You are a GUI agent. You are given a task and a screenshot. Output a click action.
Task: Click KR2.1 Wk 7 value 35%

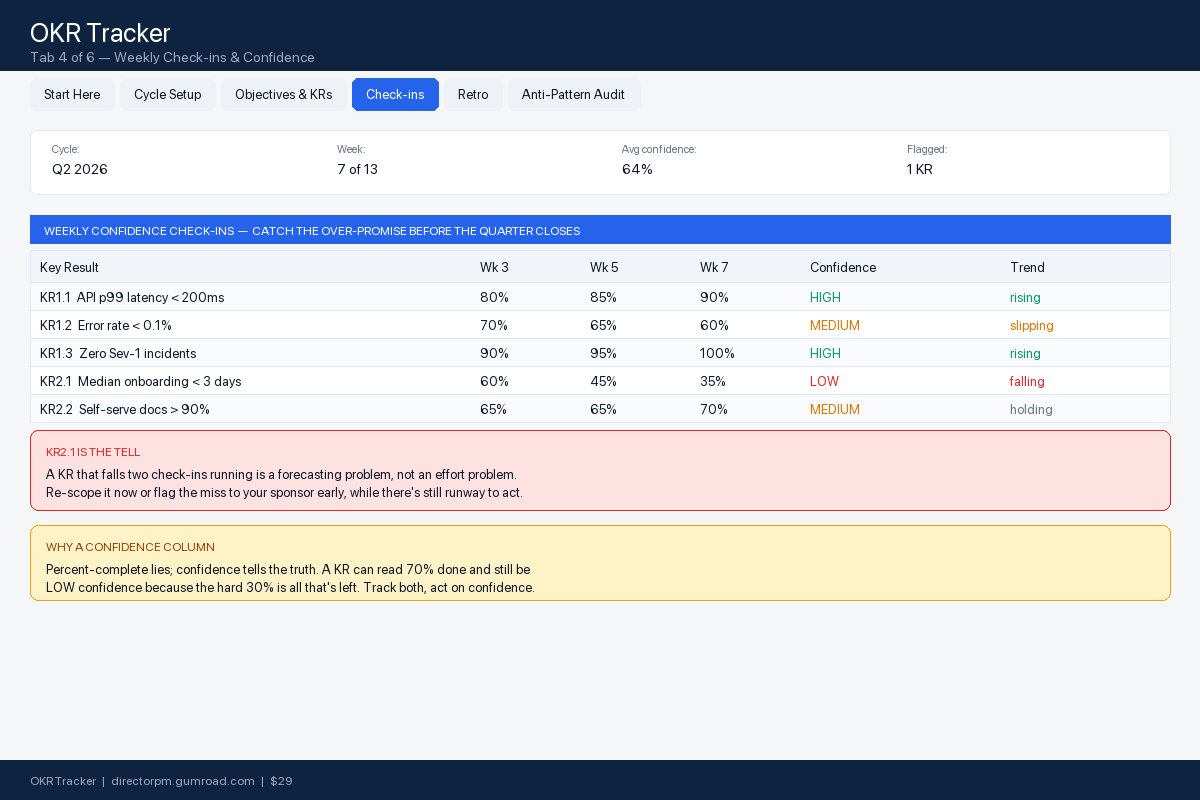click(713, 381)
